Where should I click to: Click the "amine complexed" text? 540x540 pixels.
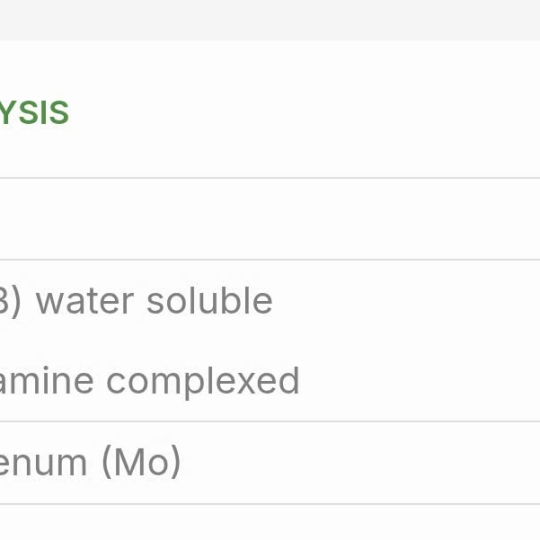tap(149, 382)
